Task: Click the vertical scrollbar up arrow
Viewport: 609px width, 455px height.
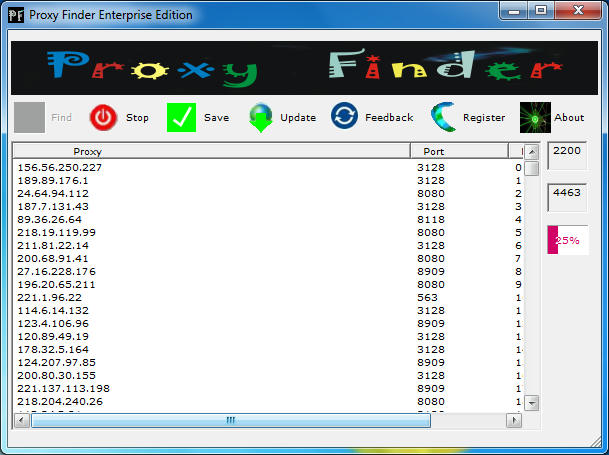Action: point(531,152)
